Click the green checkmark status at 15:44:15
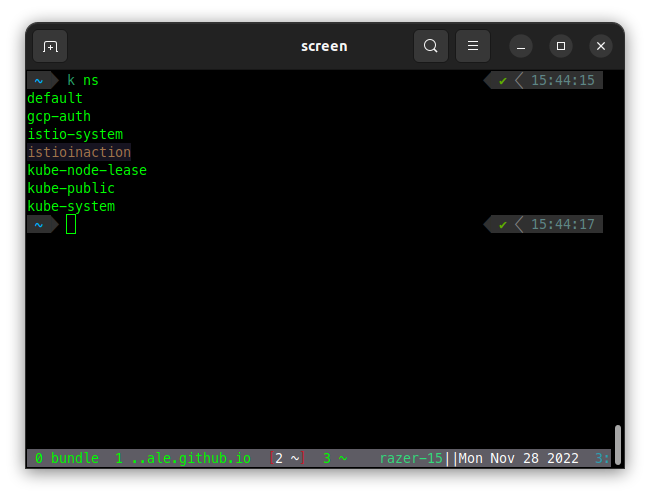This screenshot has height=497, width=650. [x=503, y=81]
